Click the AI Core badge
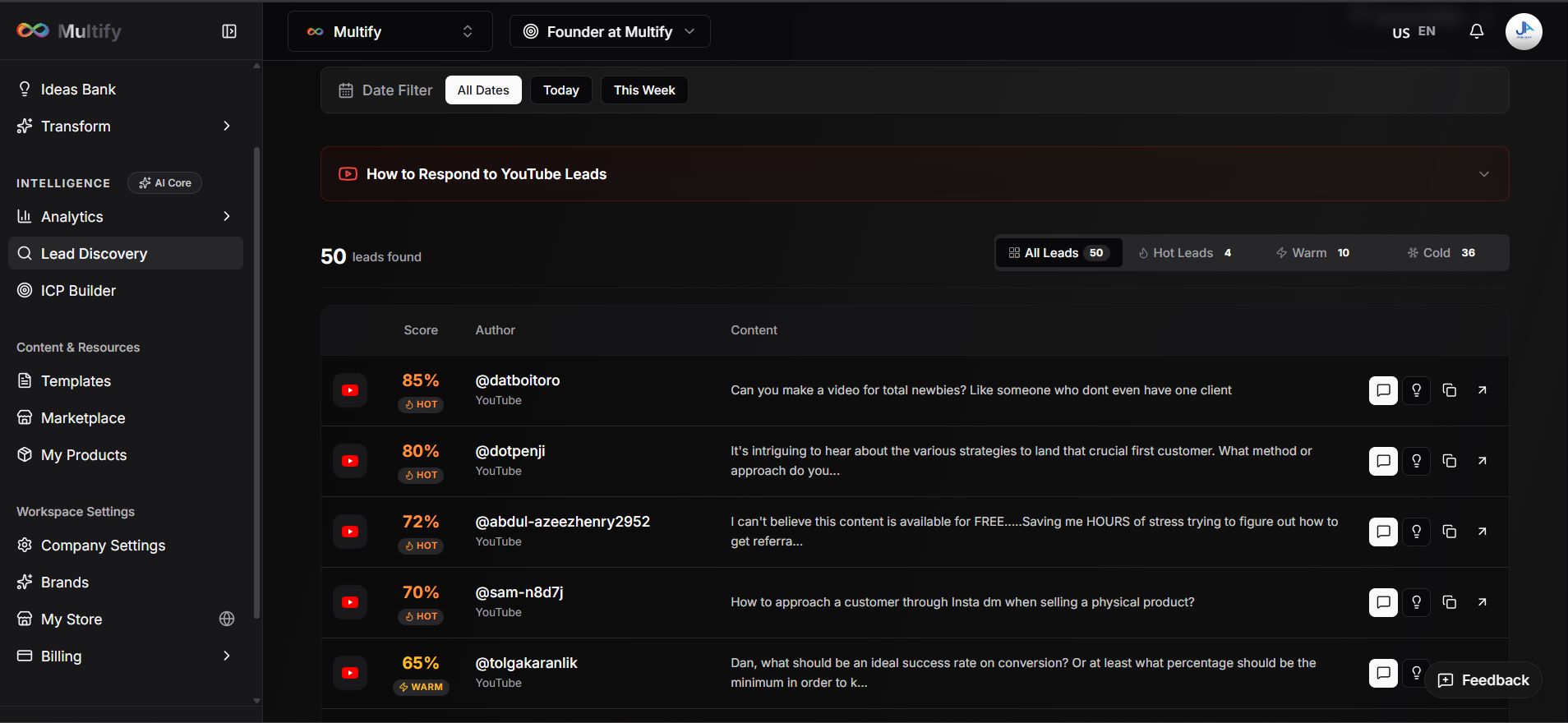This screenshot has width=1568, height=723. [164, 183]
